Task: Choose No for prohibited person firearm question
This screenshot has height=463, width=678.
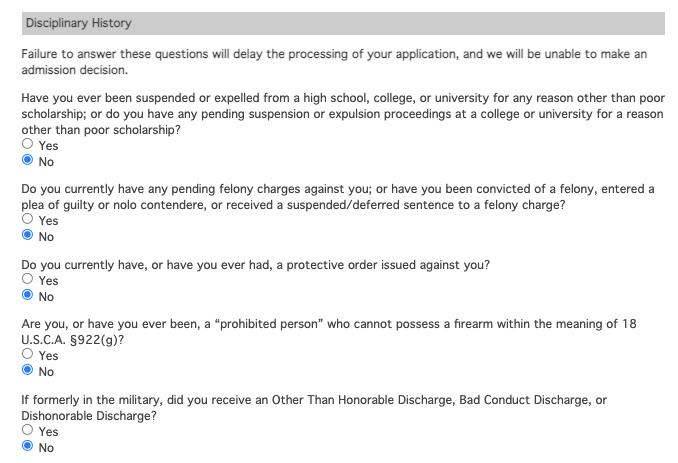Action: [27, 372]
